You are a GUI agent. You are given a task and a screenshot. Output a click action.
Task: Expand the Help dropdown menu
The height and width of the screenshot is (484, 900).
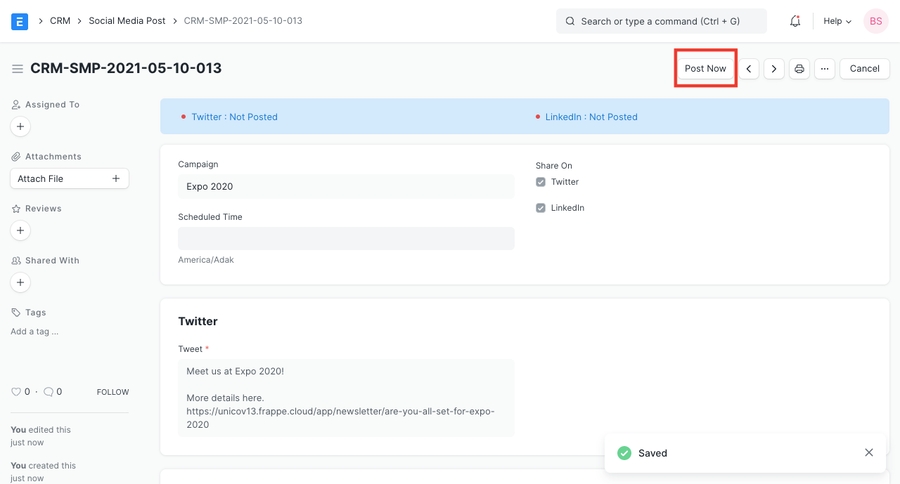[837, 21]
